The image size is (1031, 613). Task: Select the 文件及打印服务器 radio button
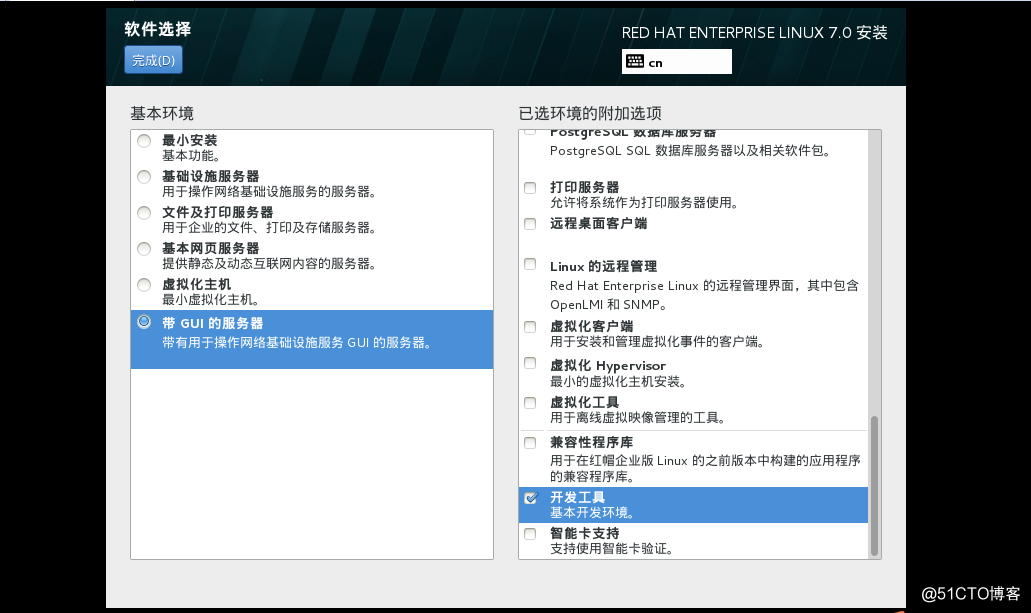[144, 213]
